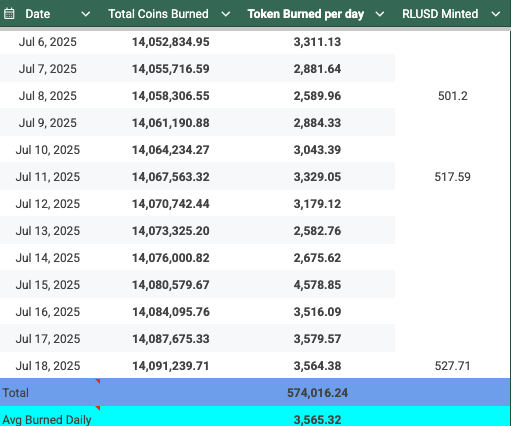Open the RLUSD Minted column dropdown arrow
The height and width of the screenshot is (426, 511).
pyautogui.click(x=496, y=14)
